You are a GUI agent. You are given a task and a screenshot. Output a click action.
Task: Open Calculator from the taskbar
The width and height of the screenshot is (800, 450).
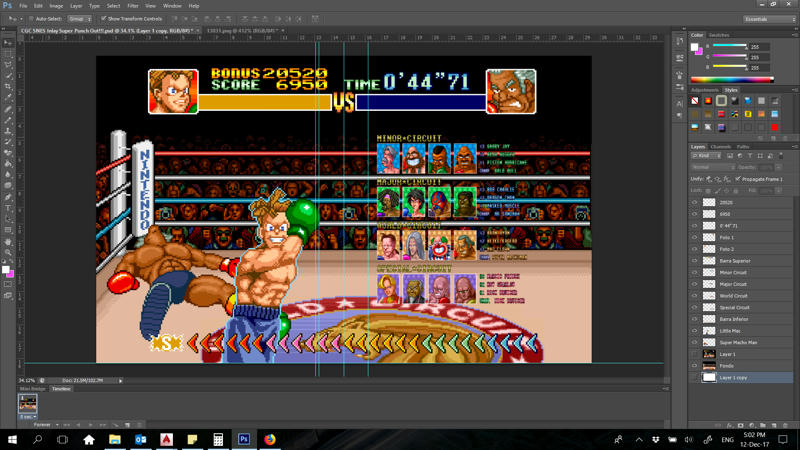(218, 439)
